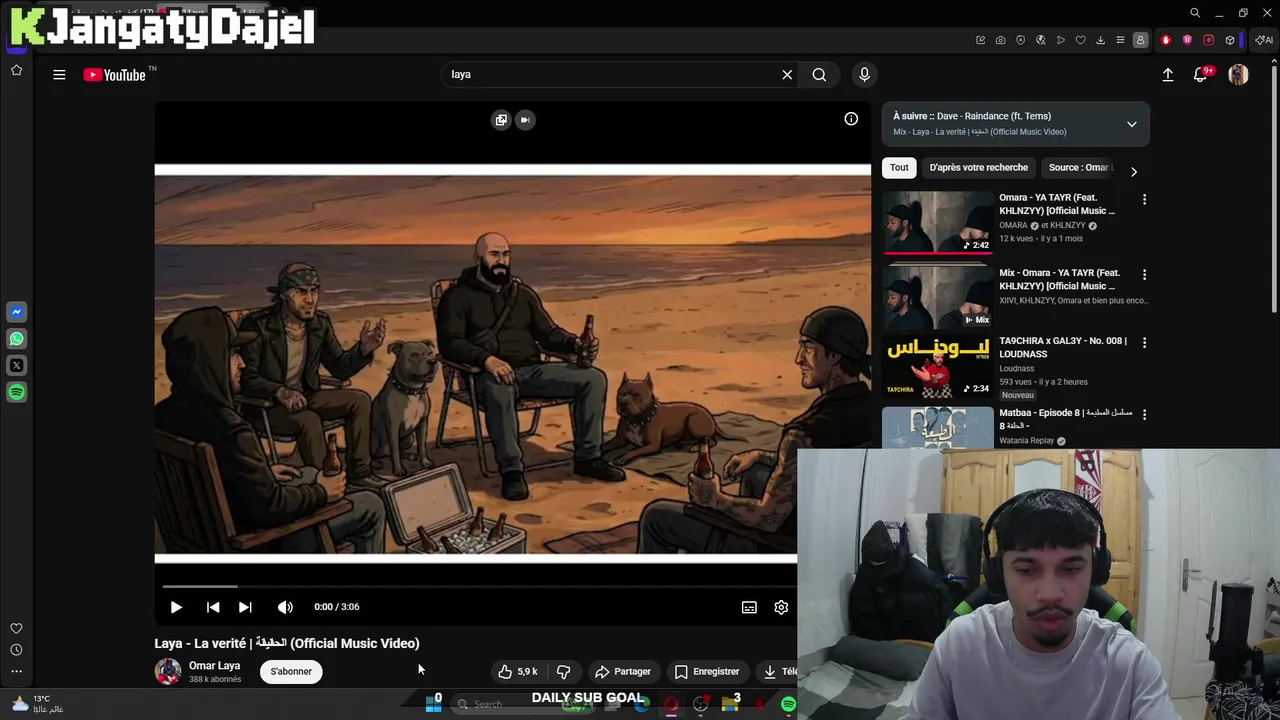This screenshot has height=720, width=1280.
Task: Open the browser AI assistant button
Action: coord(1264,40)
